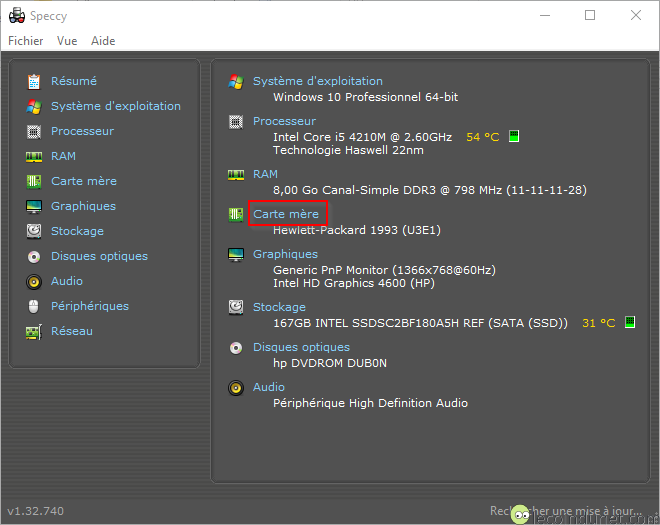This screenshot has height=525, width=660.
Task: Open Disques optiques section from sidebar
Action: pos(99,256)
